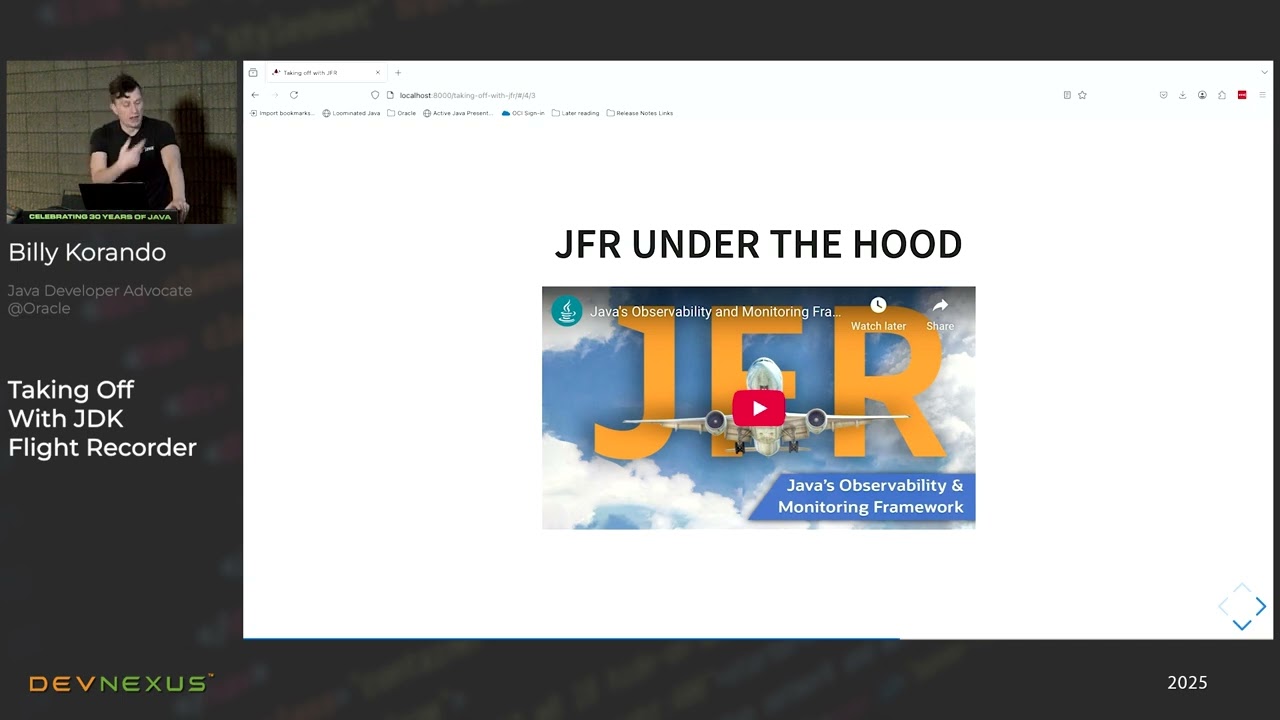The width and height of the screenshot is (1280, 720).
Task: Click the browser forward arrow
Action: 274,95
